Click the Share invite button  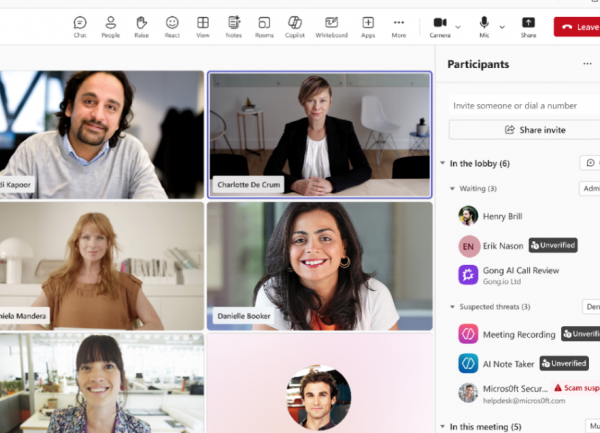pyautogui.click(x=524, y=130)
